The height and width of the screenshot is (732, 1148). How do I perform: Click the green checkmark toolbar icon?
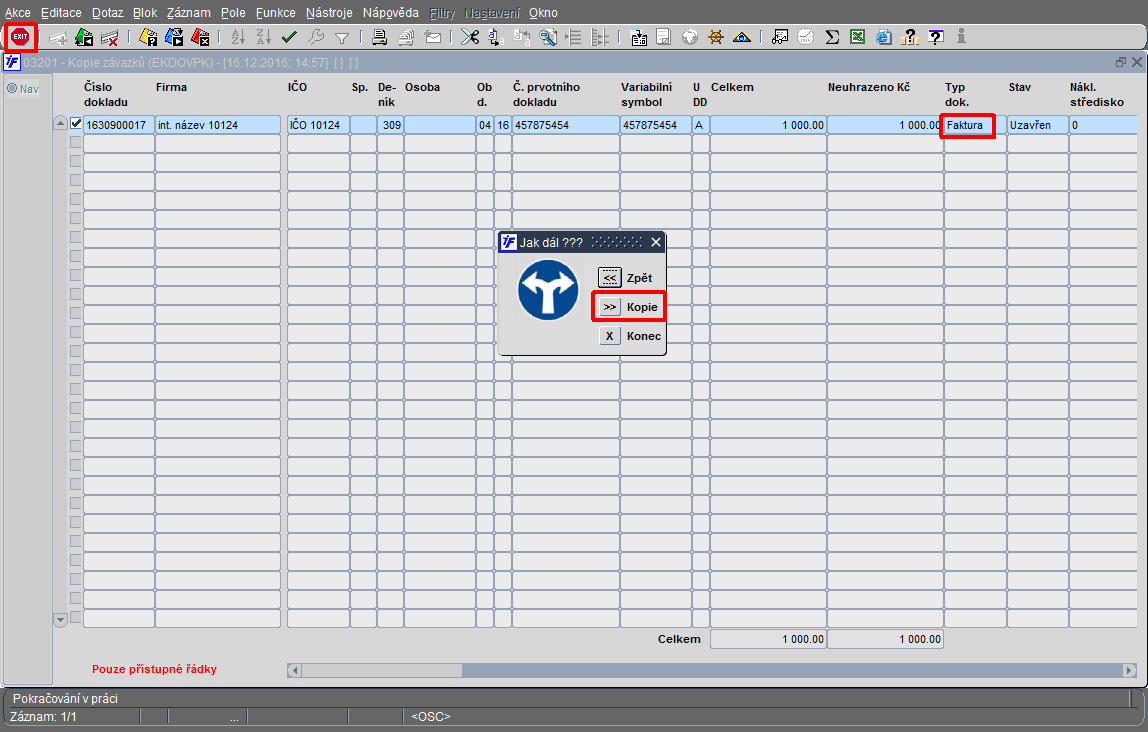[x=289, y=37]
